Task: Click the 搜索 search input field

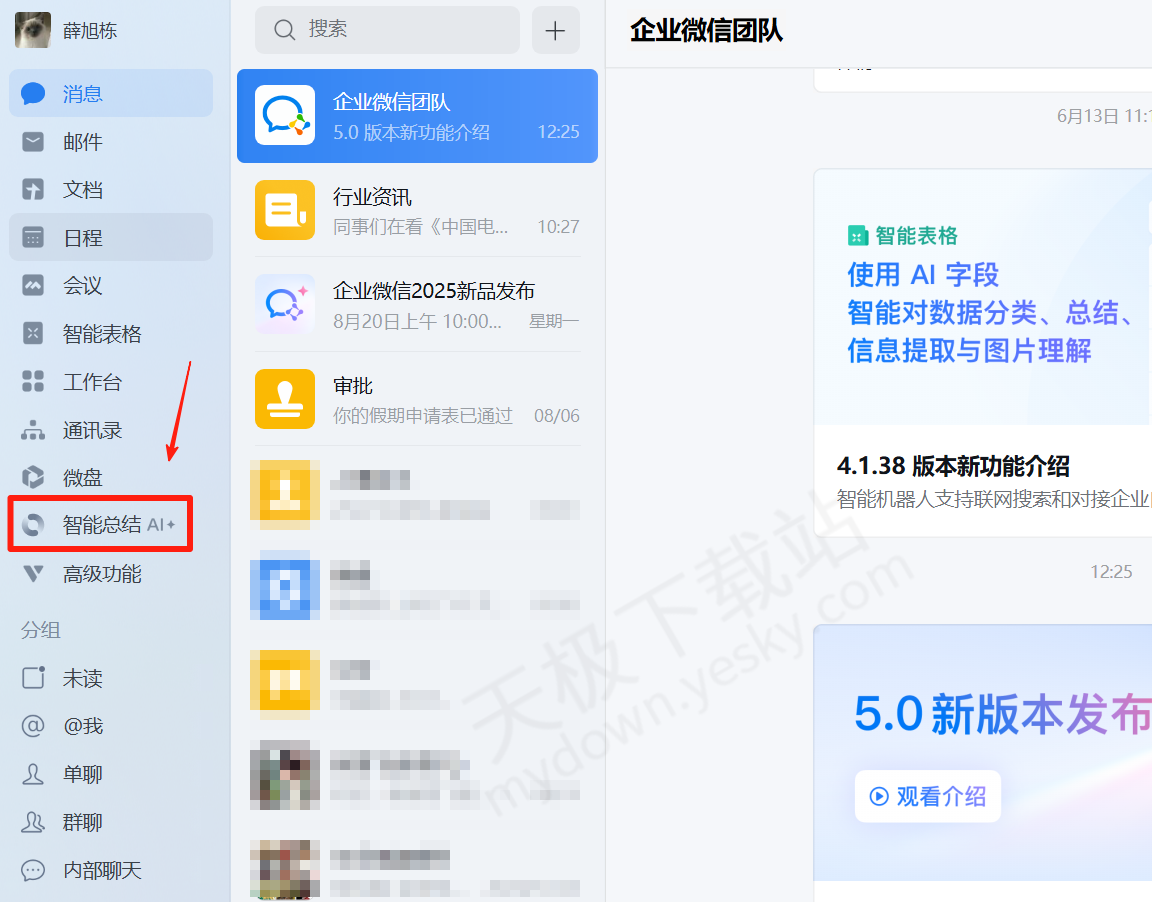Action: pyautogui.click(x=386, y=30)
